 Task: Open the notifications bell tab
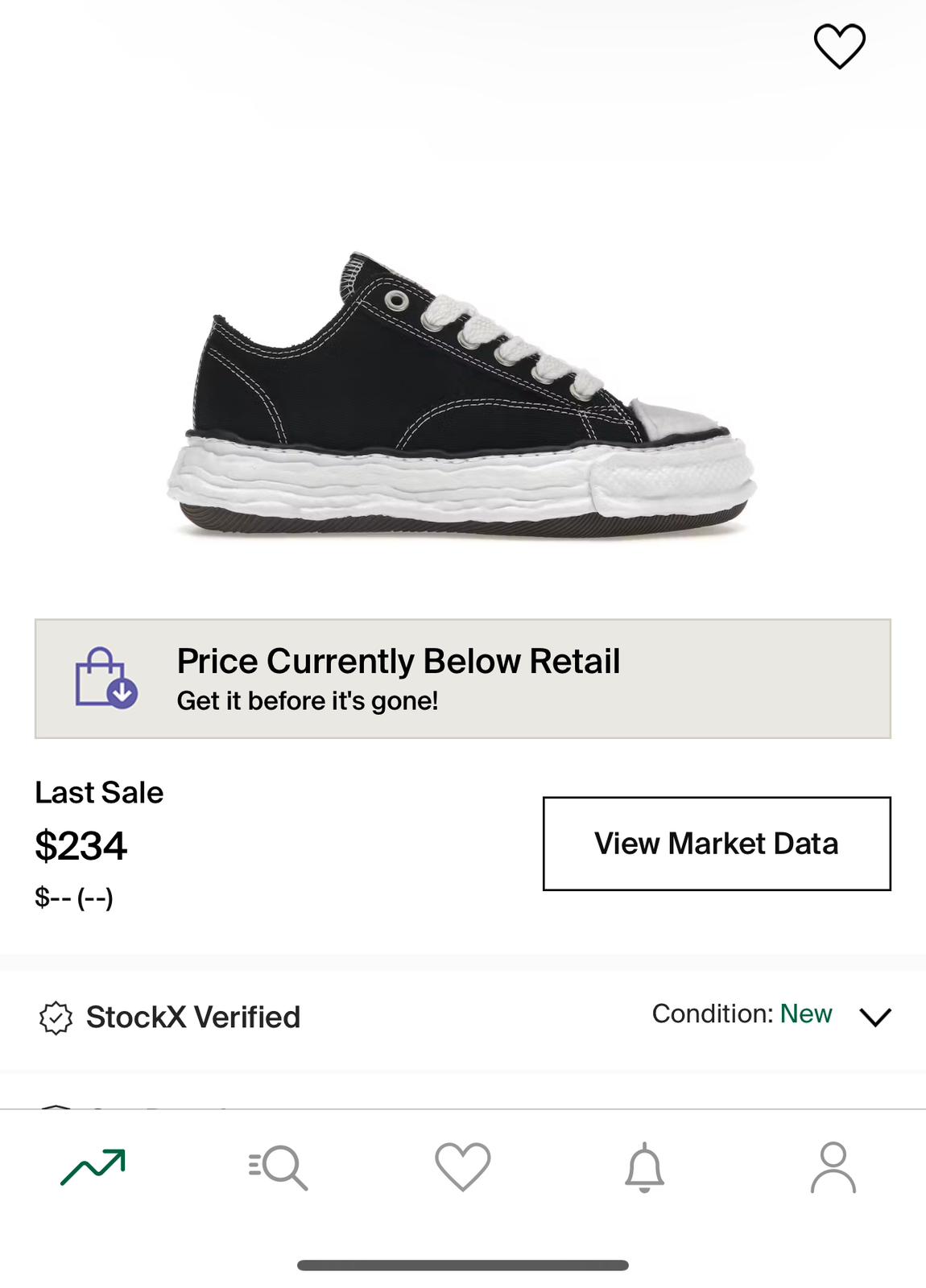coord(645,1167)
